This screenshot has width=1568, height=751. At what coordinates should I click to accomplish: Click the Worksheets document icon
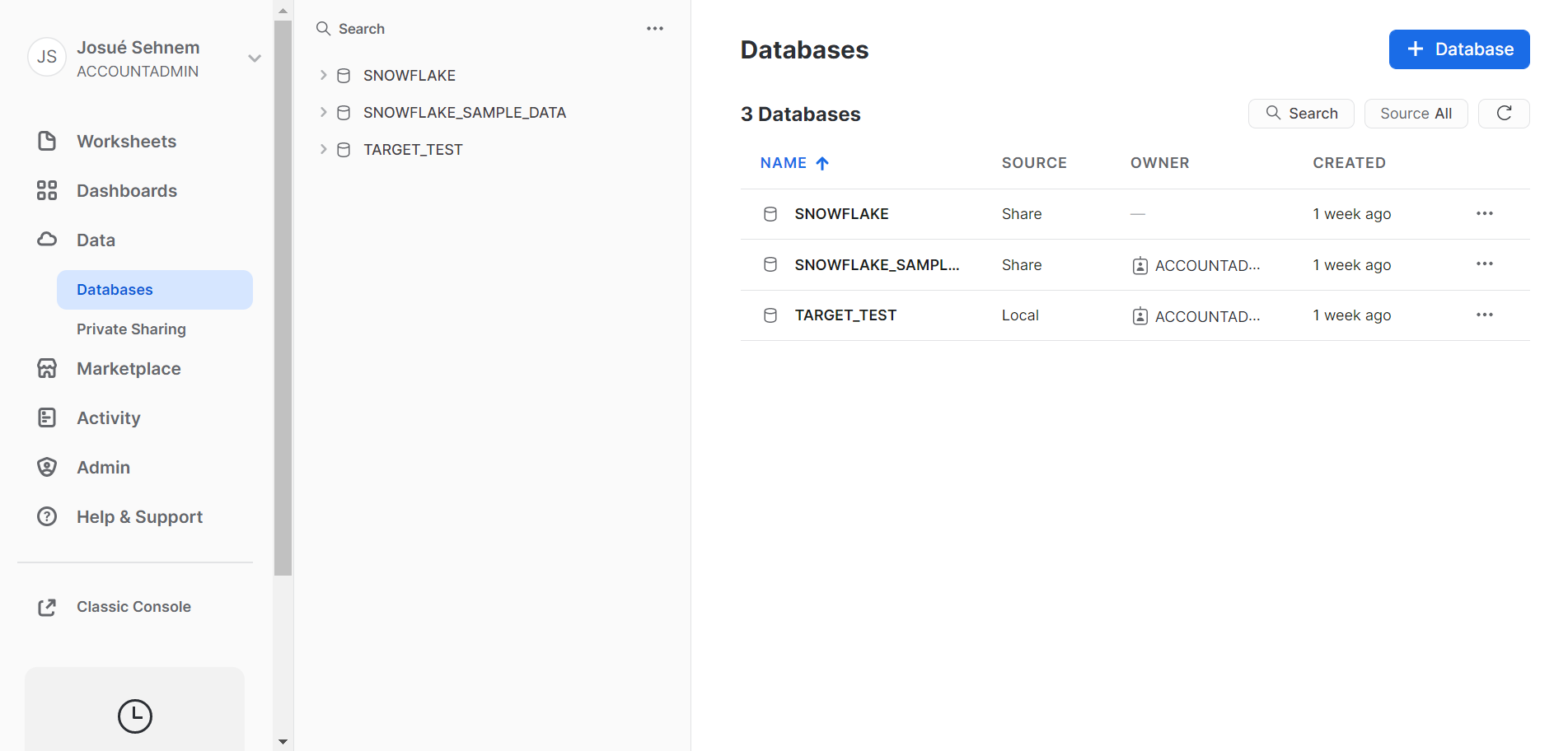click(x=47, y=141)
